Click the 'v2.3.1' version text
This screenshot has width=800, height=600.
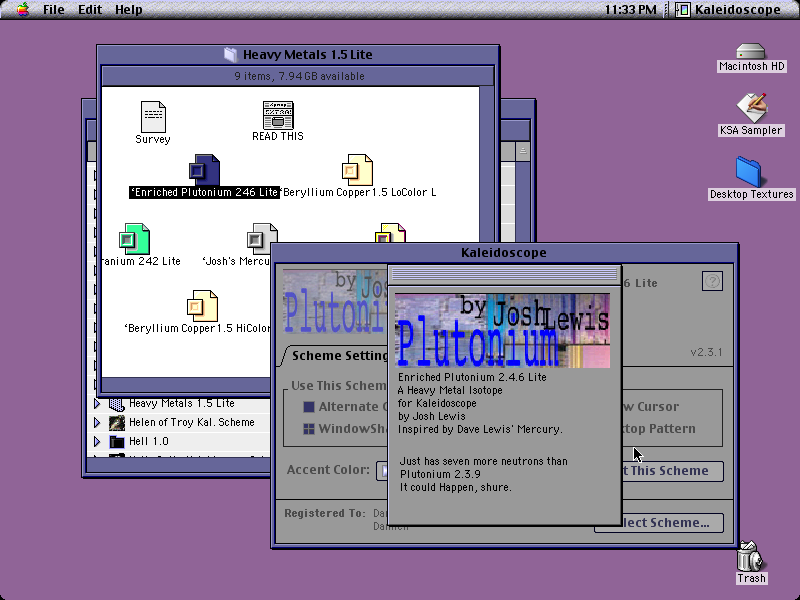tap(706, 352)
